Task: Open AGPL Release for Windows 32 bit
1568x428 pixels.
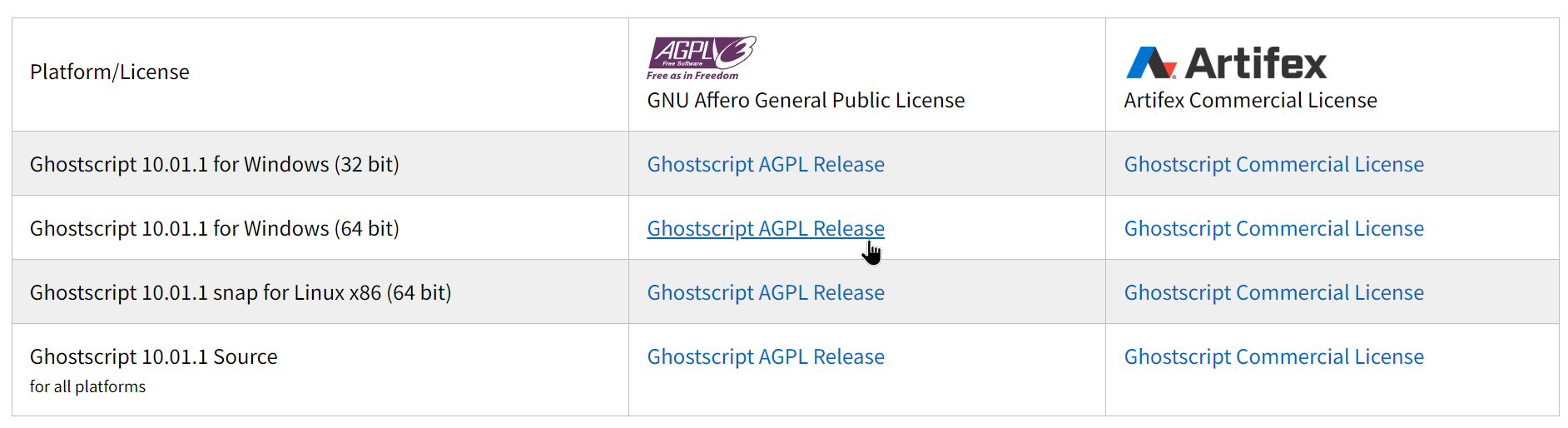Action: (x=766, y=164)
